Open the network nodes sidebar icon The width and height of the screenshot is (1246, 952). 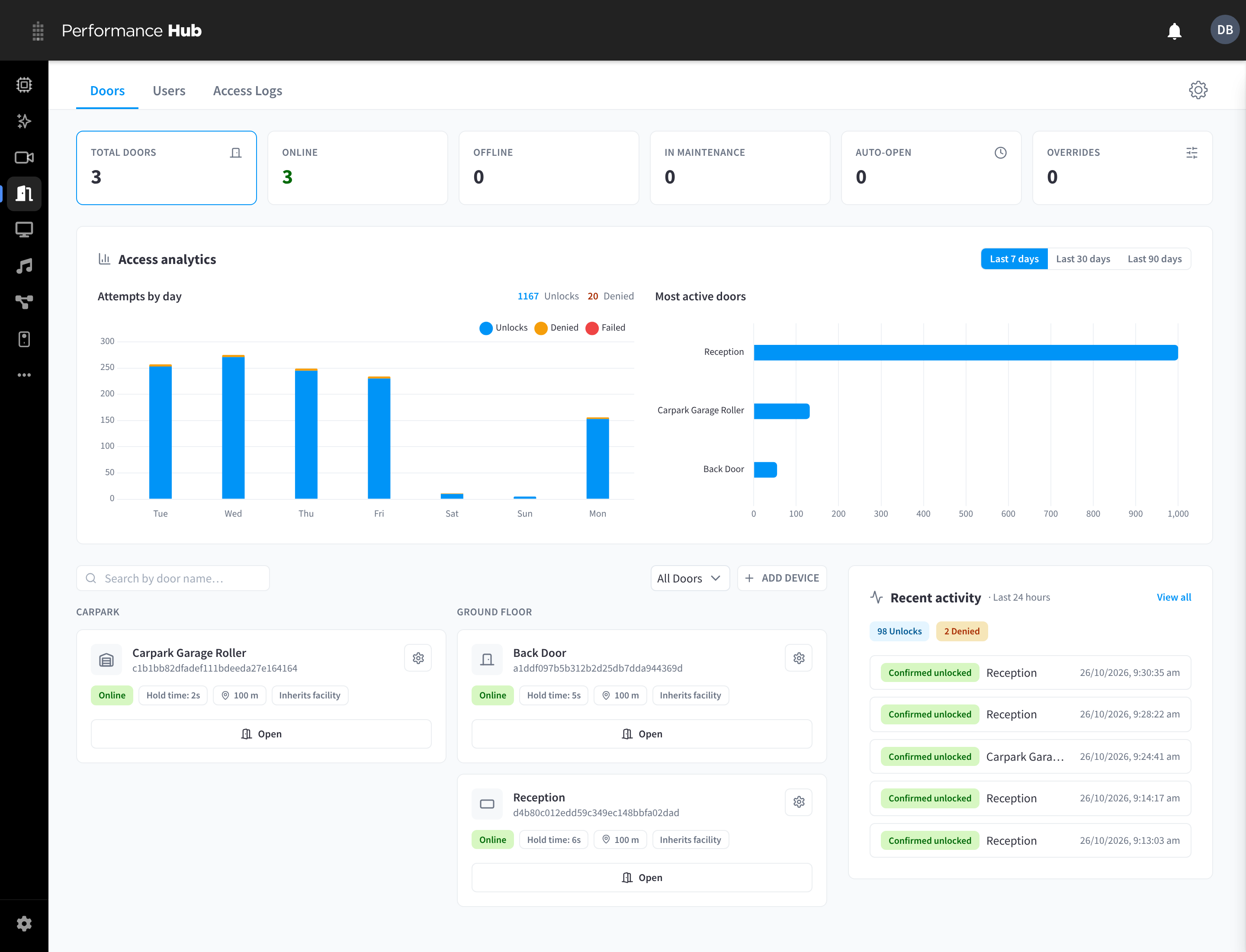(x=24, y=302)
